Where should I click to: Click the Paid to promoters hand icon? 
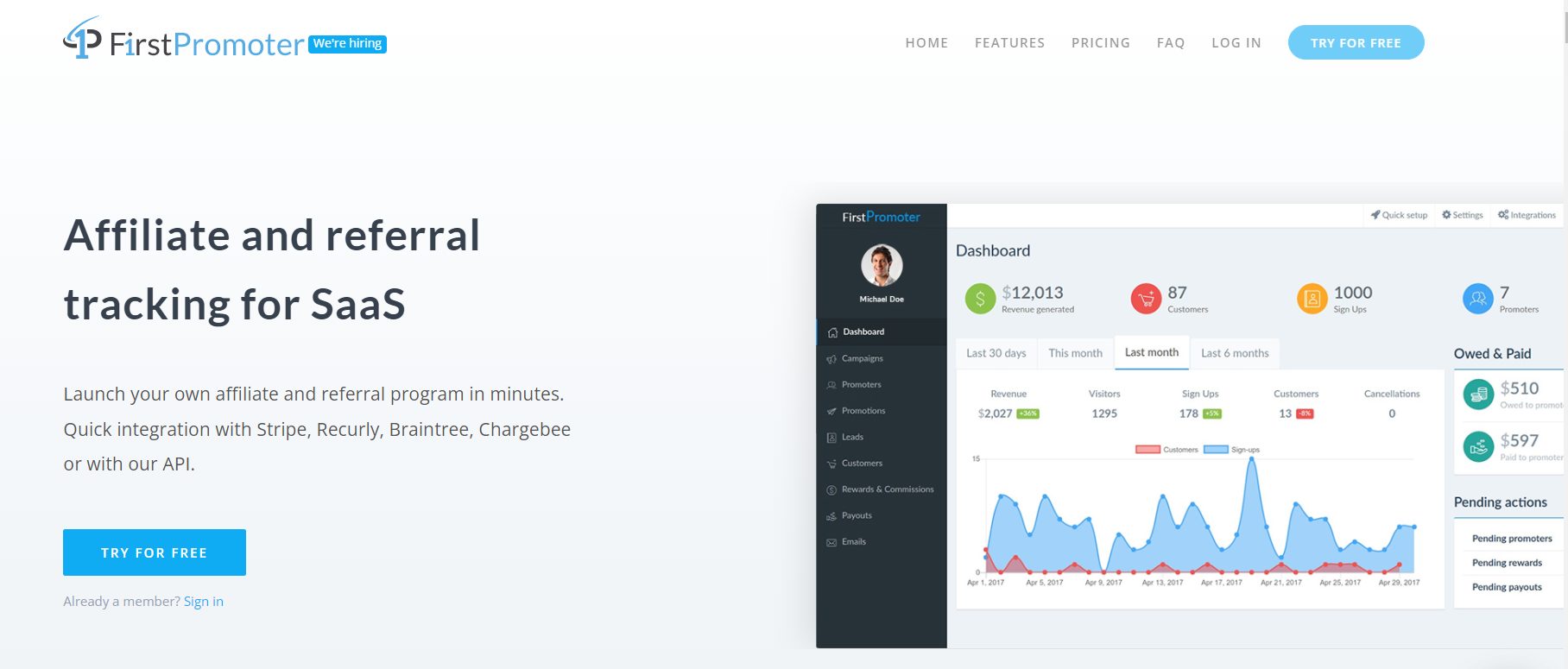click(1479, 446)
